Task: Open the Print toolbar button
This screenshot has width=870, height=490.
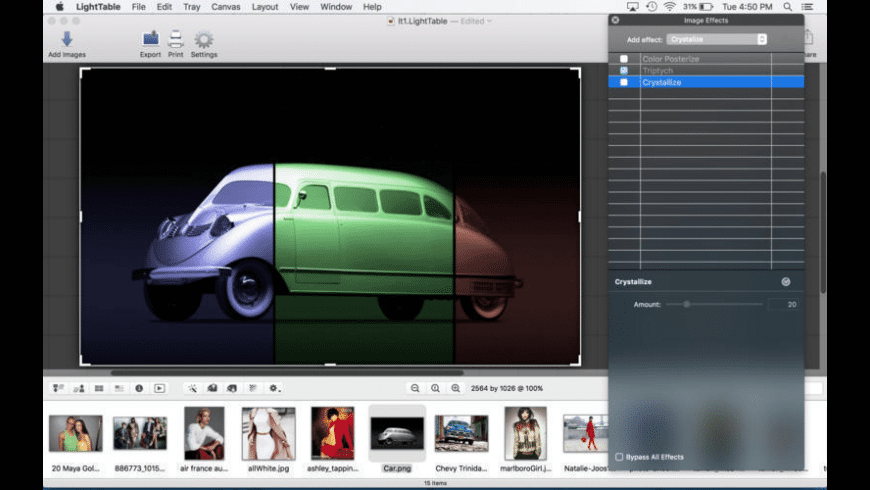Action: tap(176, 40)
